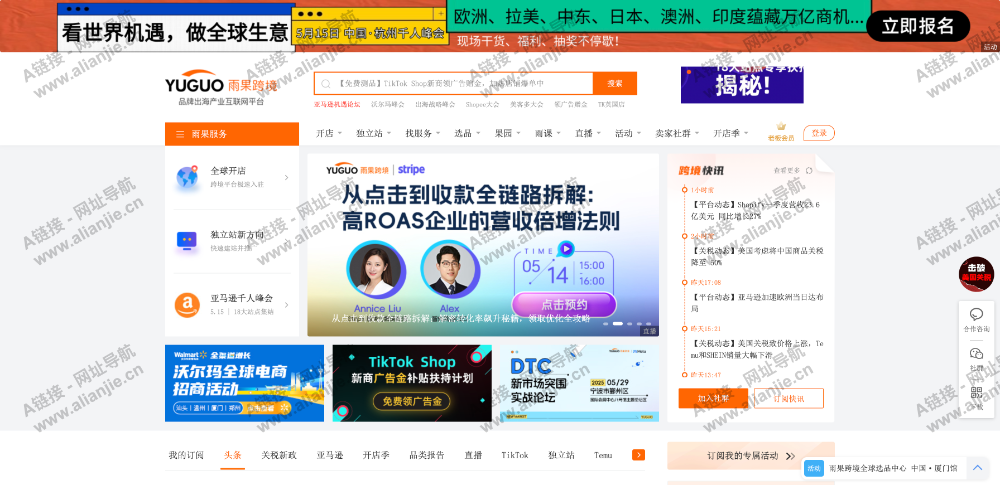Screen dimensions: 1000x485
Task: Click the orange arrow after Temu tab
Action: tap(638, 455)
